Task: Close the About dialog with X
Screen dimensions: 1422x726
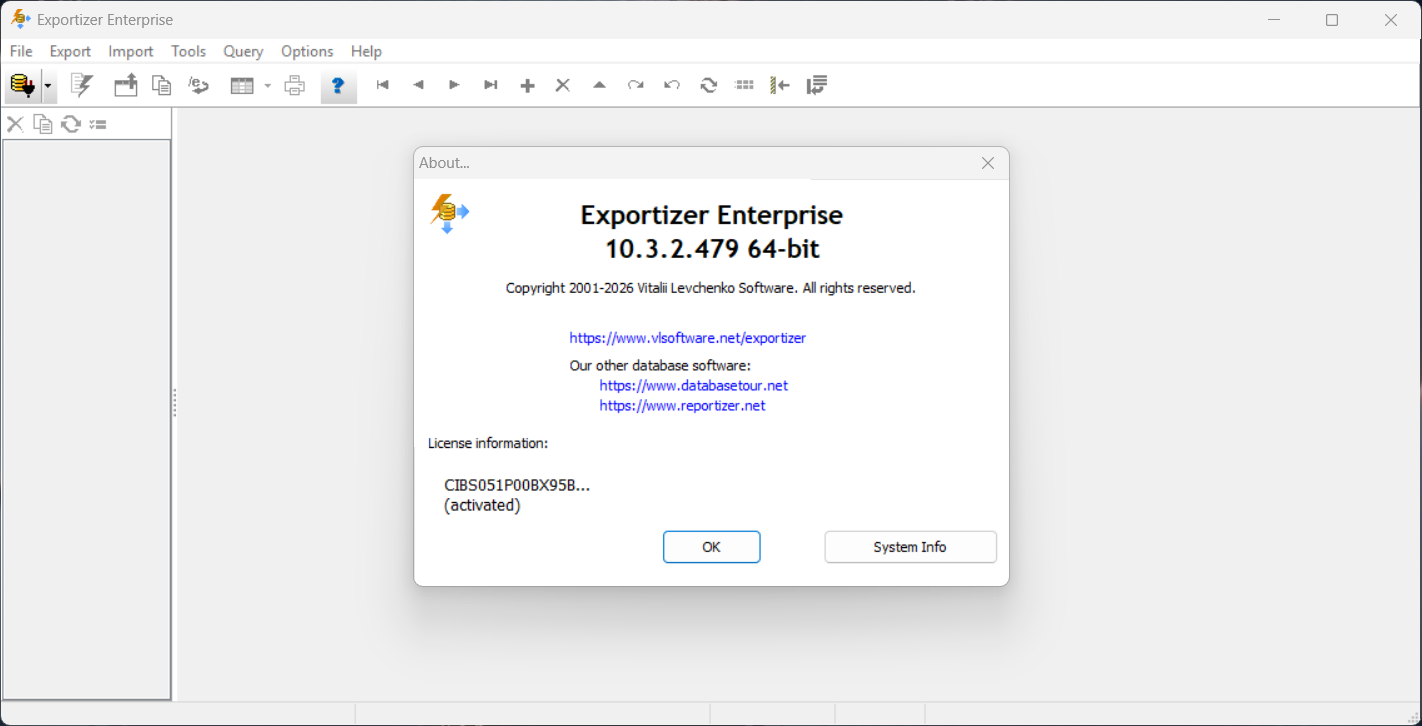Action: click(x=988, y=163)
